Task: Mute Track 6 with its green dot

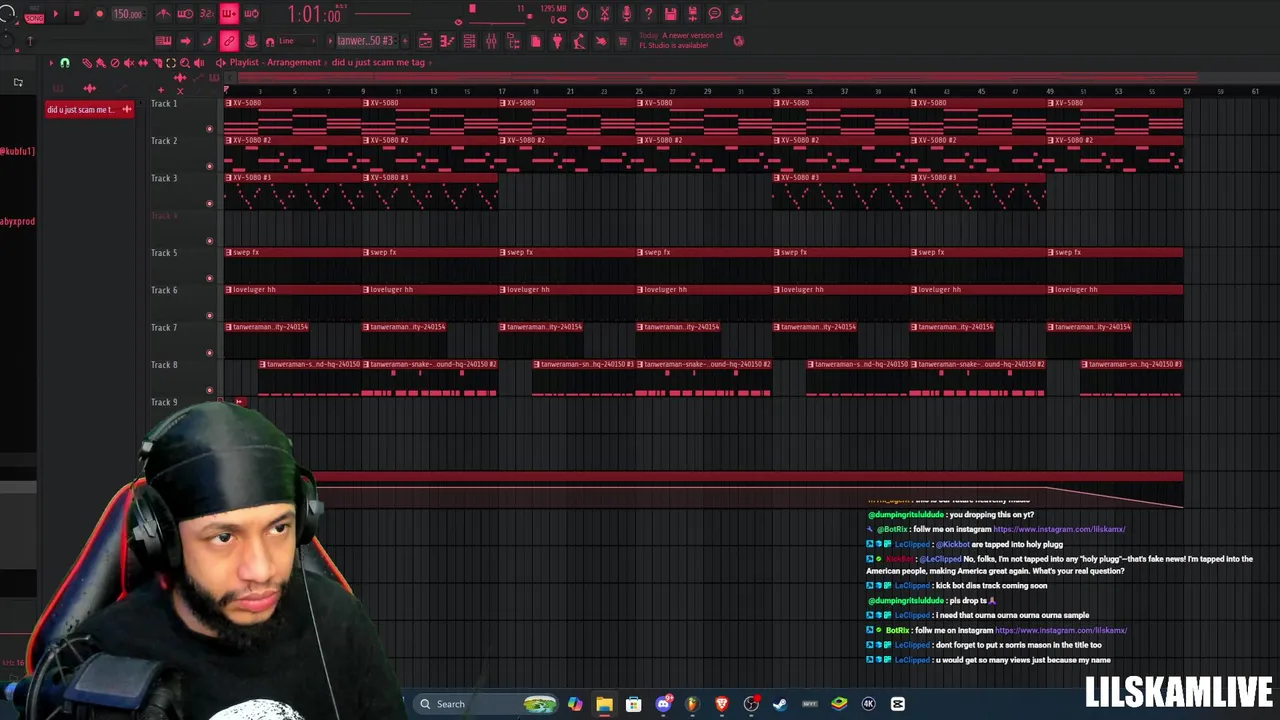Action: point(209,315)
